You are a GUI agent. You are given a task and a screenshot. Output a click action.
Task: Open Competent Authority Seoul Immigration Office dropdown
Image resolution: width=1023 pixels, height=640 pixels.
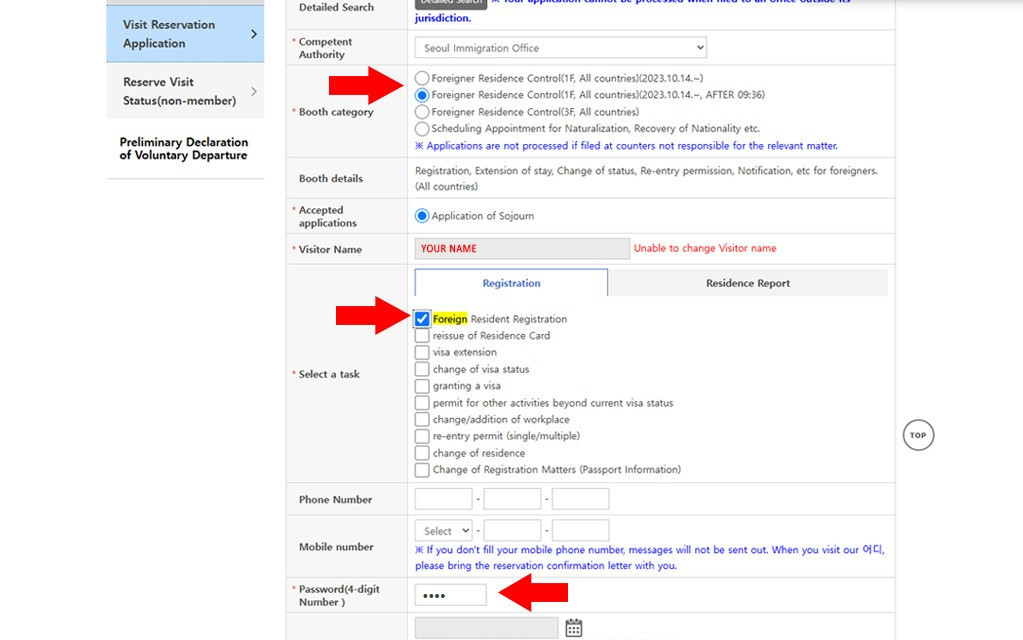[x=560, y=48]
